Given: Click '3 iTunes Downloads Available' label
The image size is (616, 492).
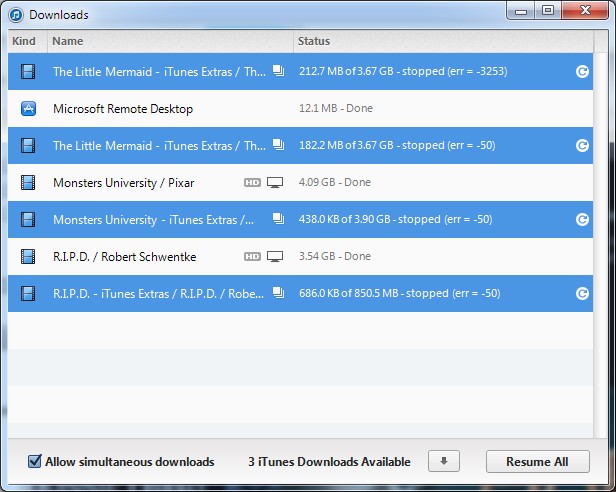Looking at the screenshot, I should click(329, 461).
